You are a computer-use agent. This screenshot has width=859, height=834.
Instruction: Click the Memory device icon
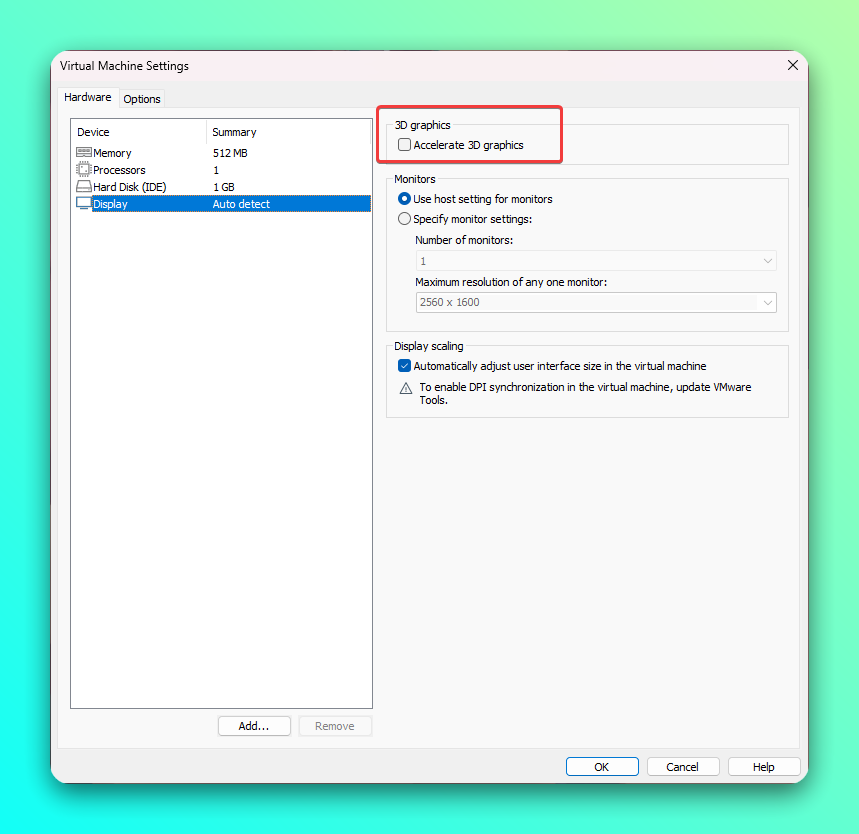tap(84, 152)
